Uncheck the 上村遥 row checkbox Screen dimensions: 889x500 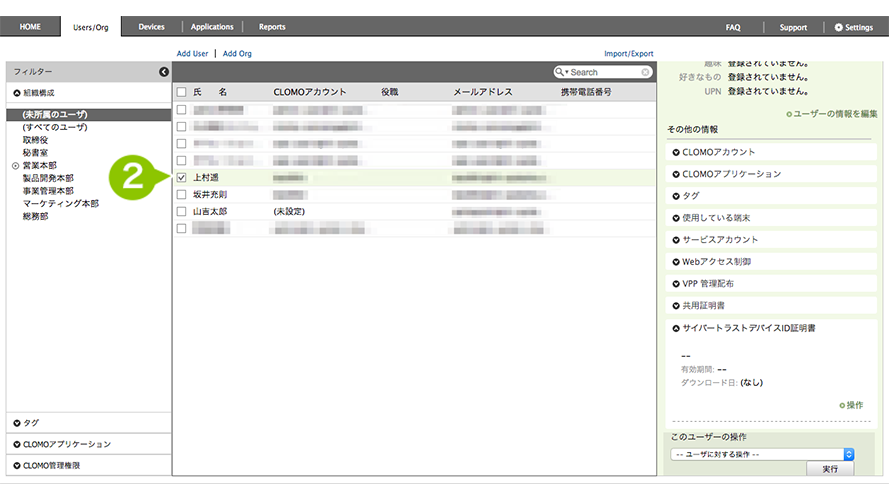click(x=181, y=177)
